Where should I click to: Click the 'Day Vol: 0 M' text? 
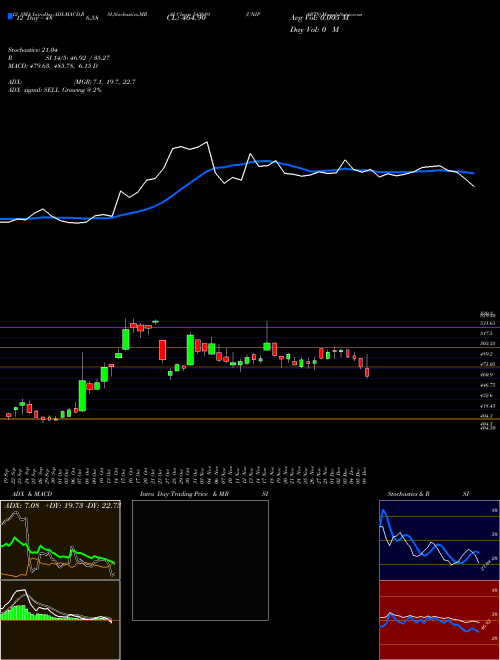314,30
